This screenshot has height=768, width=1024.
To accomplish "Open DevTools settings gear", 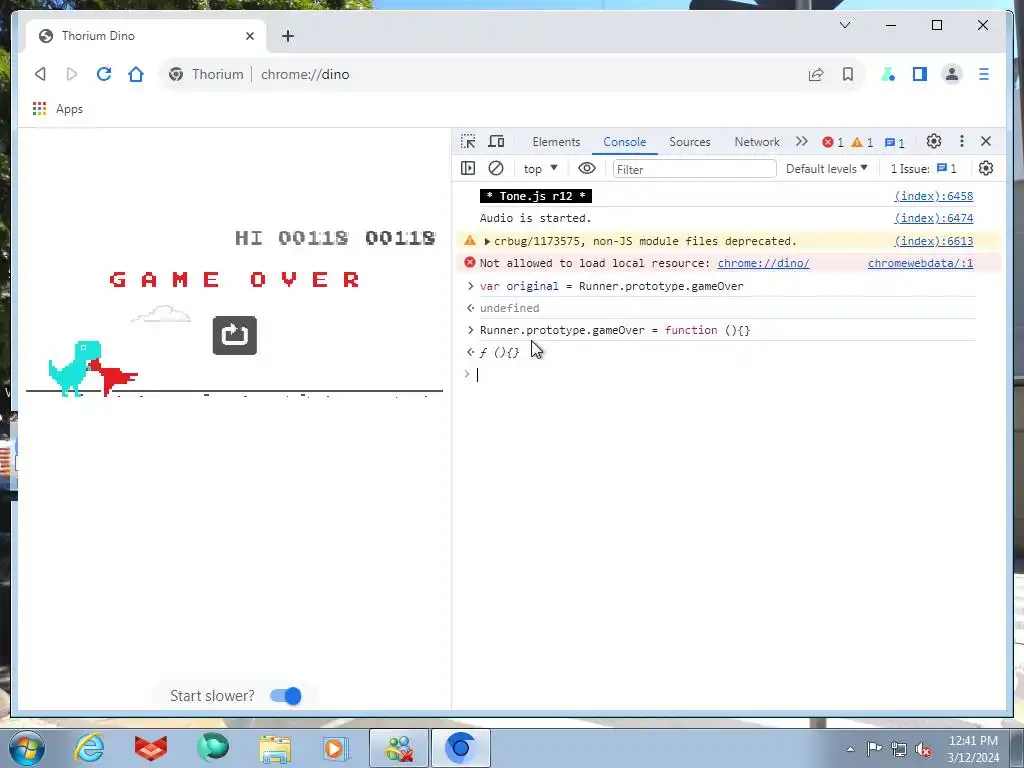I will click(934, 141).
